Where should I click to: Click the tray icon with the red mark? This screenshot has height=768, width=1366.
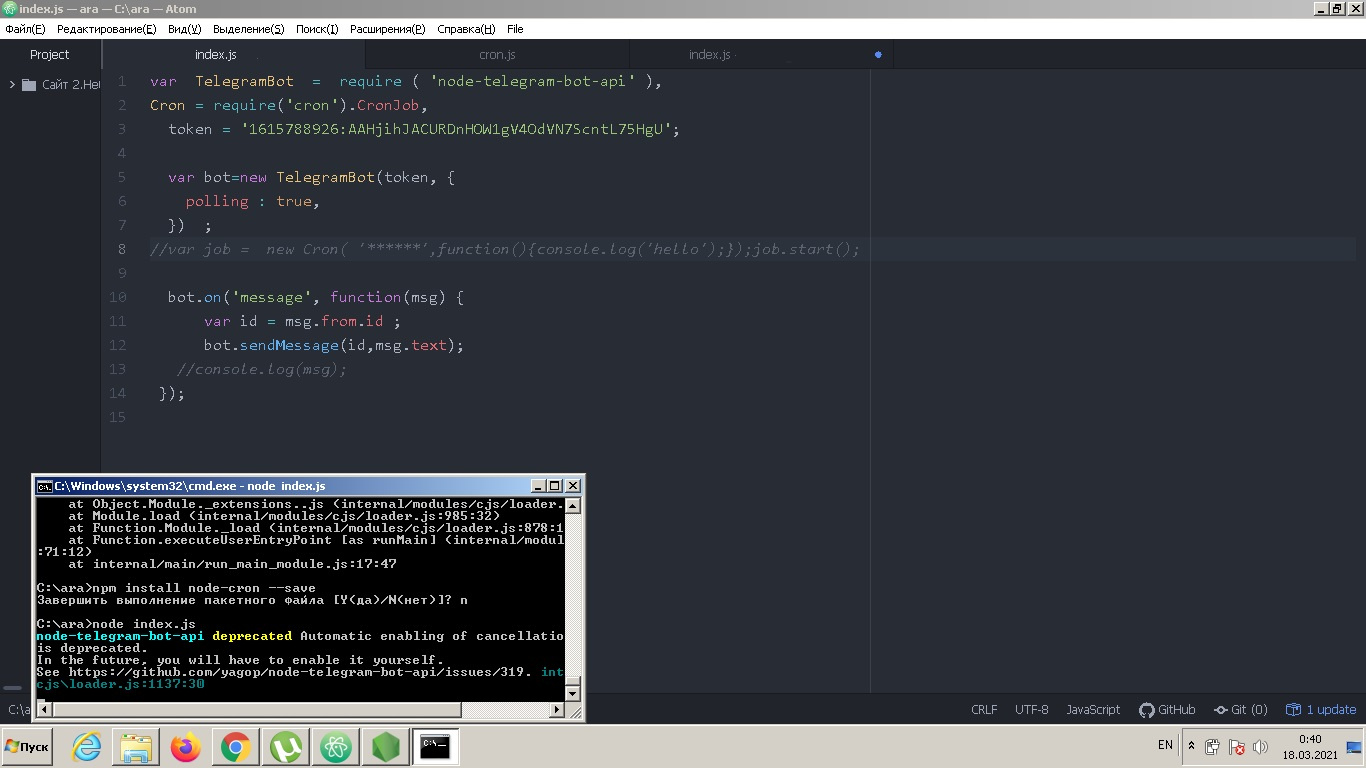1236,747
